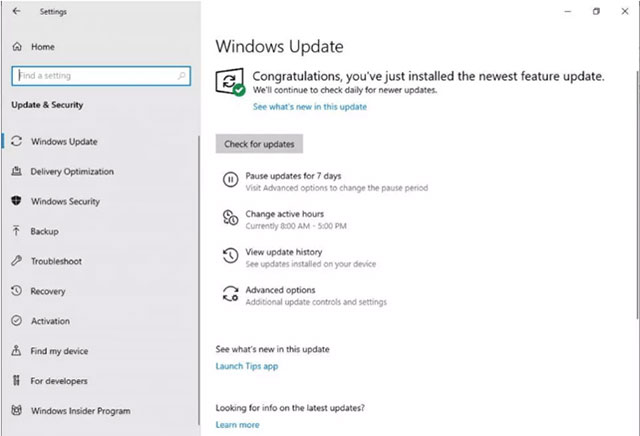The height and width of the screenshot is (436, 640).
Task: Click the Activation checkmark circle icon
Action: [x=16, y=320]
